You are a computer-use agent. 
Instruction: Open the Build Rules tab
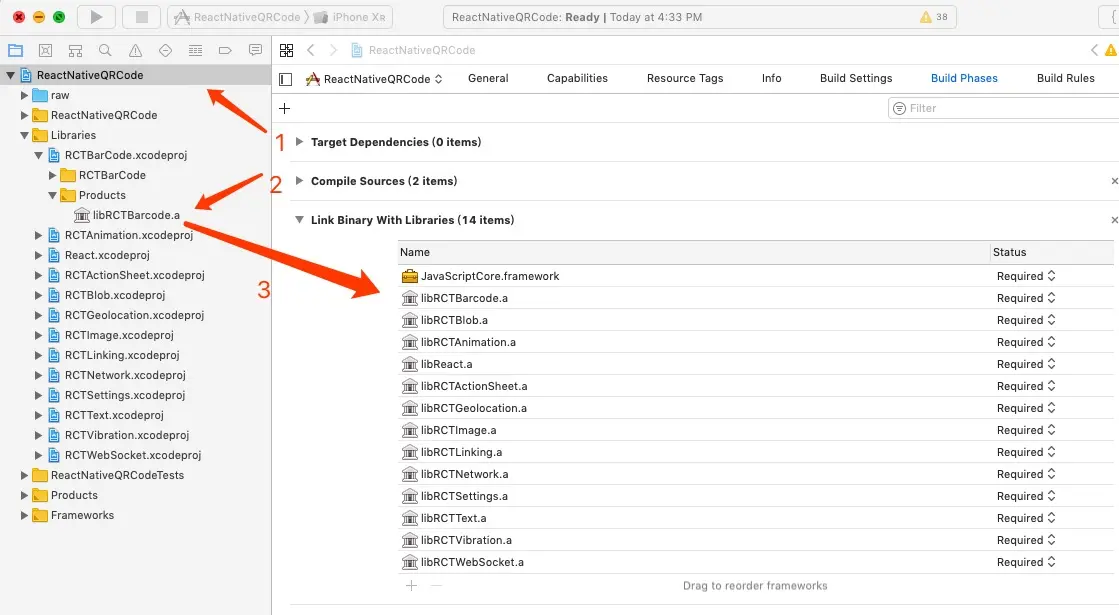[x=1065, y=78]
